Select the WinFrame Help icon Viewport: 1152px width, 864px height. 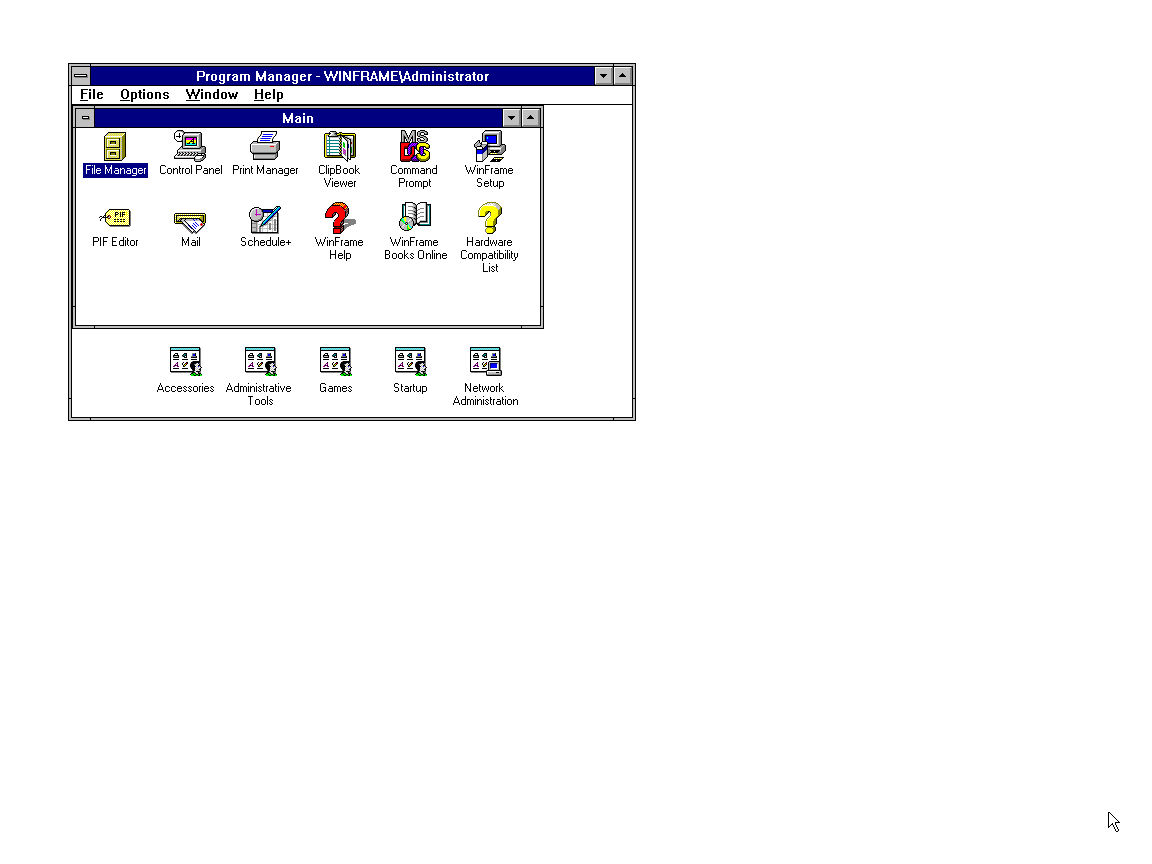[x=339, y=218]
